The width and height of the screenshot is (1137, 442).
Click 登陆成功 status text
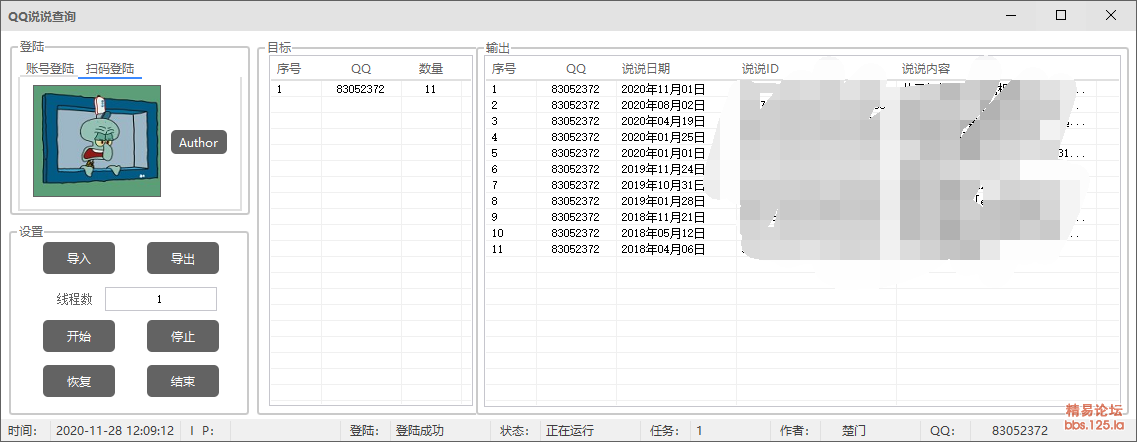click(x=420, y=430)
